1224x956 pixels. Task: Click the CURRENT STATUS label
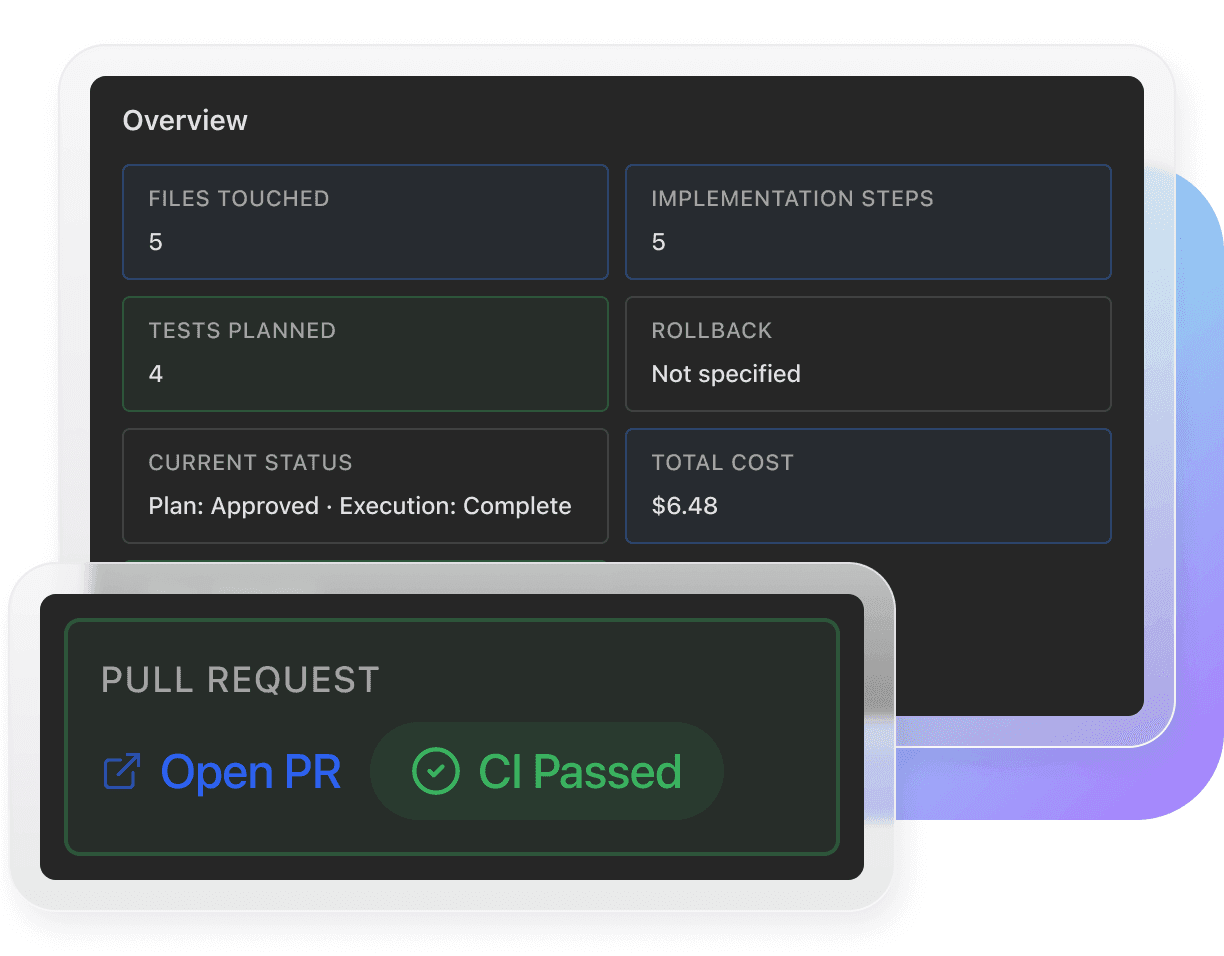pyautogui.click(x=251, y=463)
